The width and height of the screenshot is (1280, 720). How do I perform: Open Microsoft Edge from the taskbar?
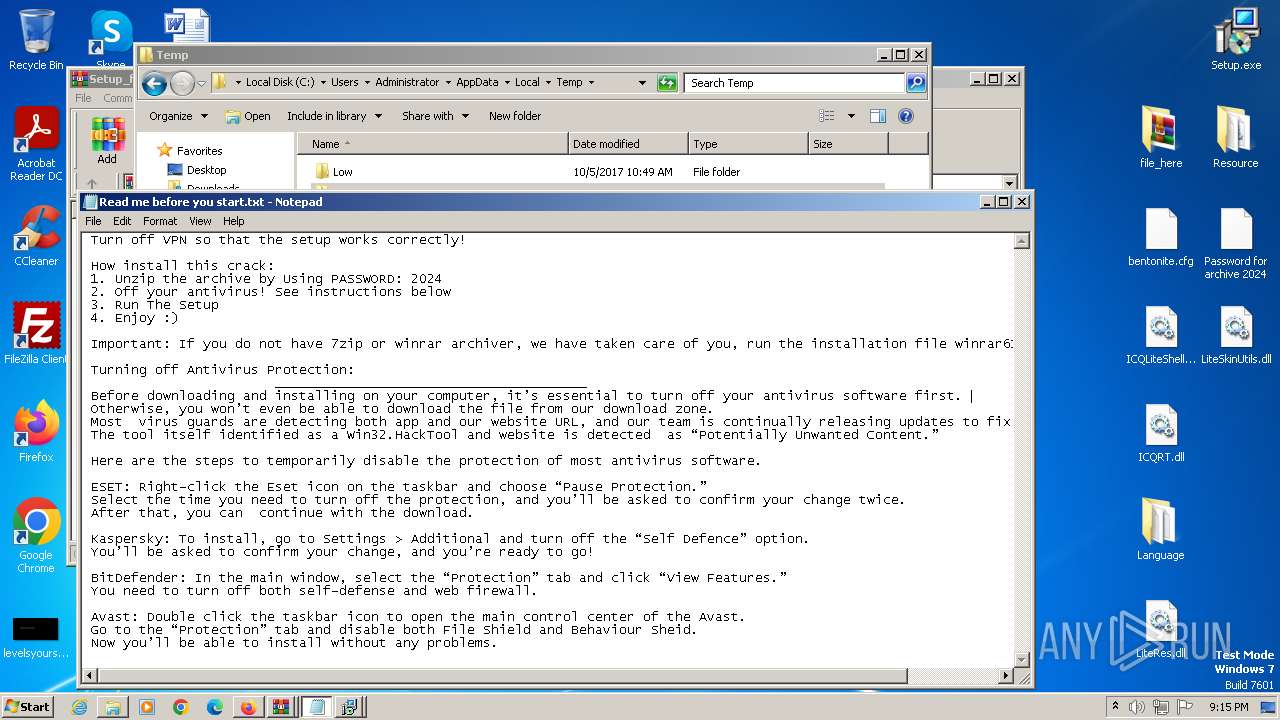(215, 707)
